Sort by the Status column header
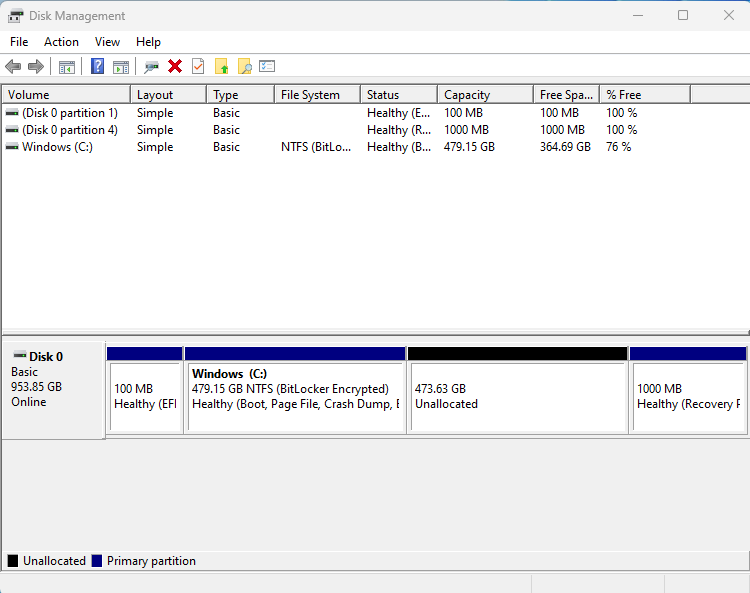750x593 pixels. coord(399,95)
